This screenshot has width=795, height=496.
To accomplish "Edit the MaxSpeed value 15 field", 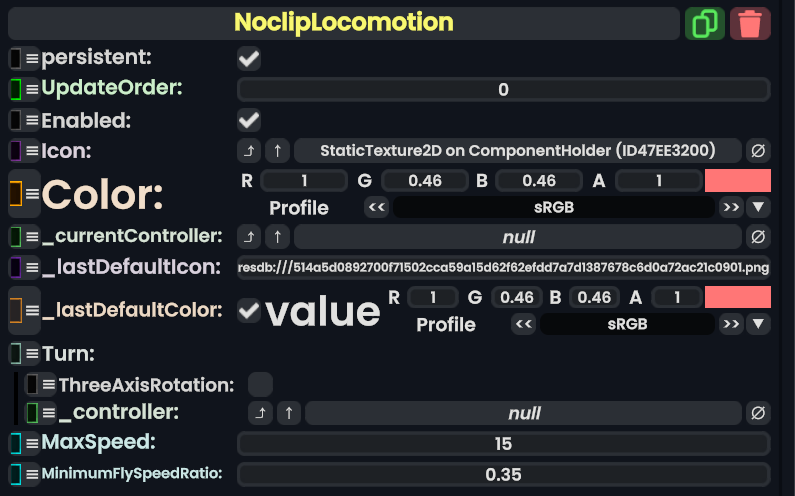I will coord(503,444).
